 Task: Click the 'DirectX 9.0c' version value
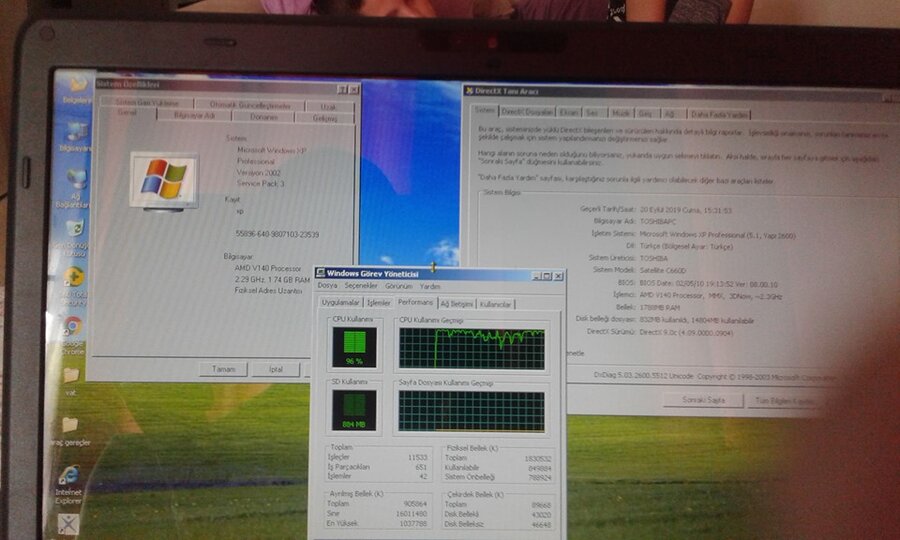(x=686, y=332)
